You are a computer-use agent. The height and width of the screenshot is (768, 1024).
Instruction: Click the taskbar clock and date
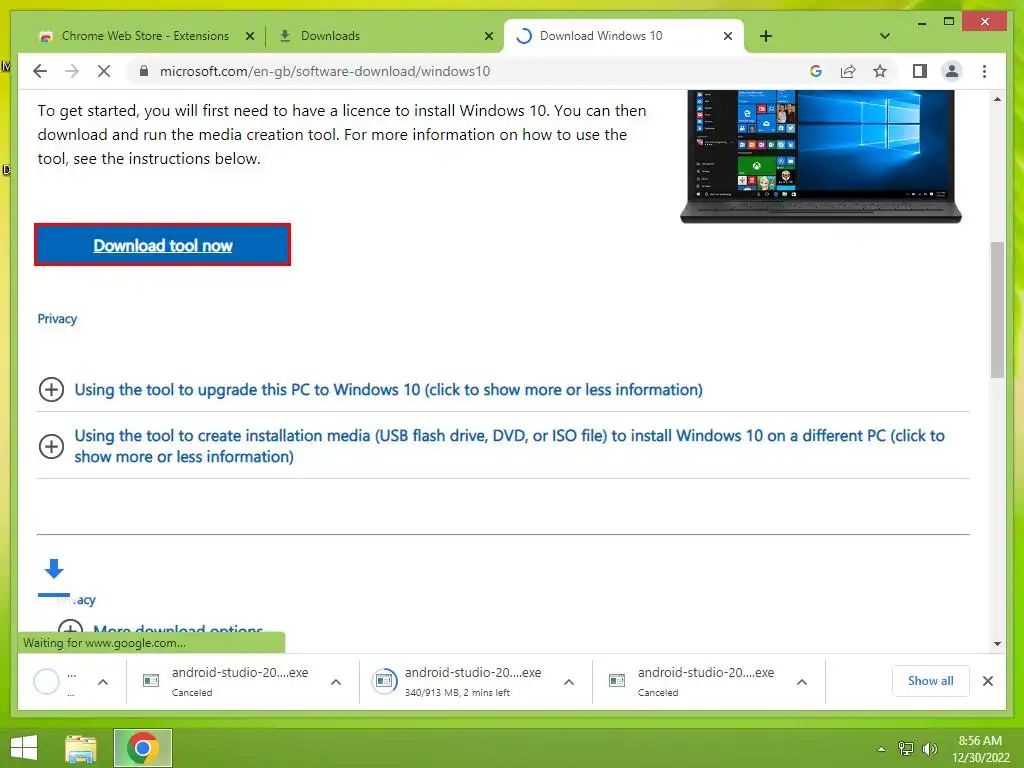(980, 748)
